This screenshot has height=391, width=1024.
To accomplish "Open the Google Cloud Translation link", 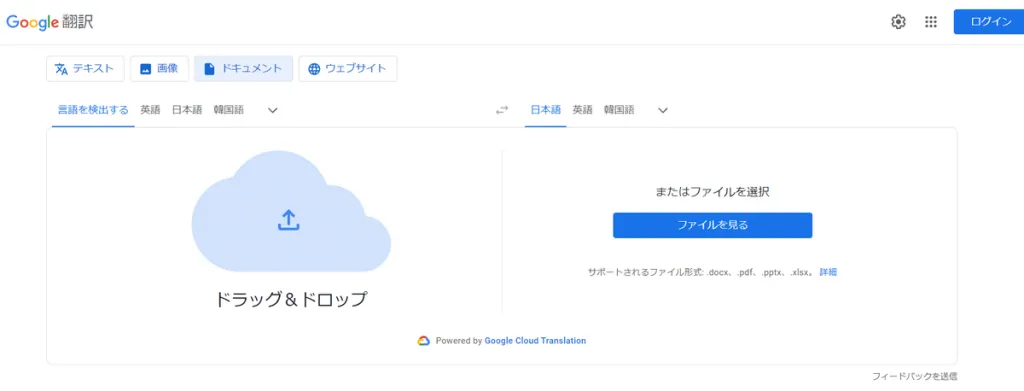I will pyautogui.click(x=535, y=341).
